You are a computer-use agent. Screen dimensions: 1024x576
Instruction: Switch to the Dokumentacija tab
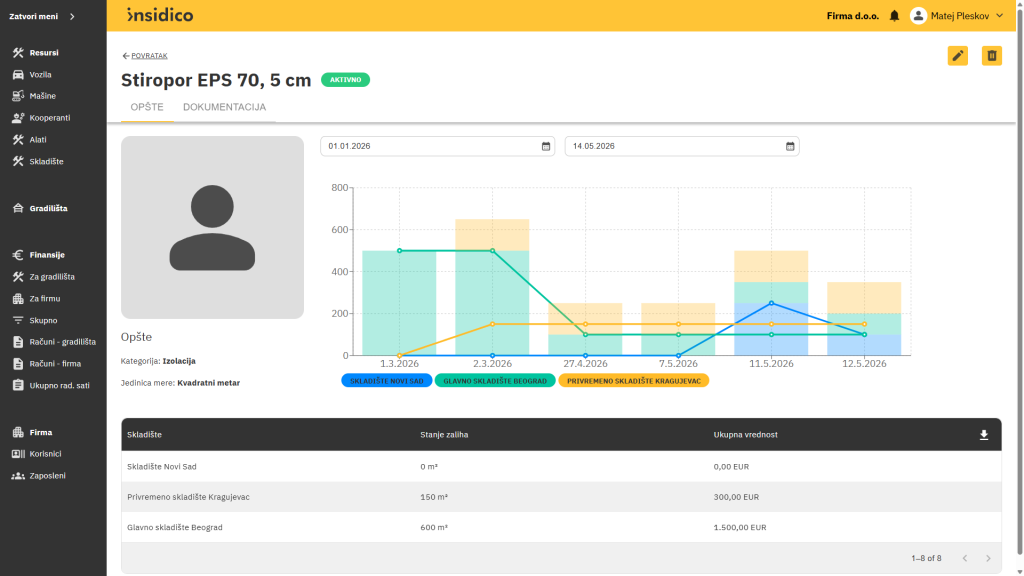point(224,107)
